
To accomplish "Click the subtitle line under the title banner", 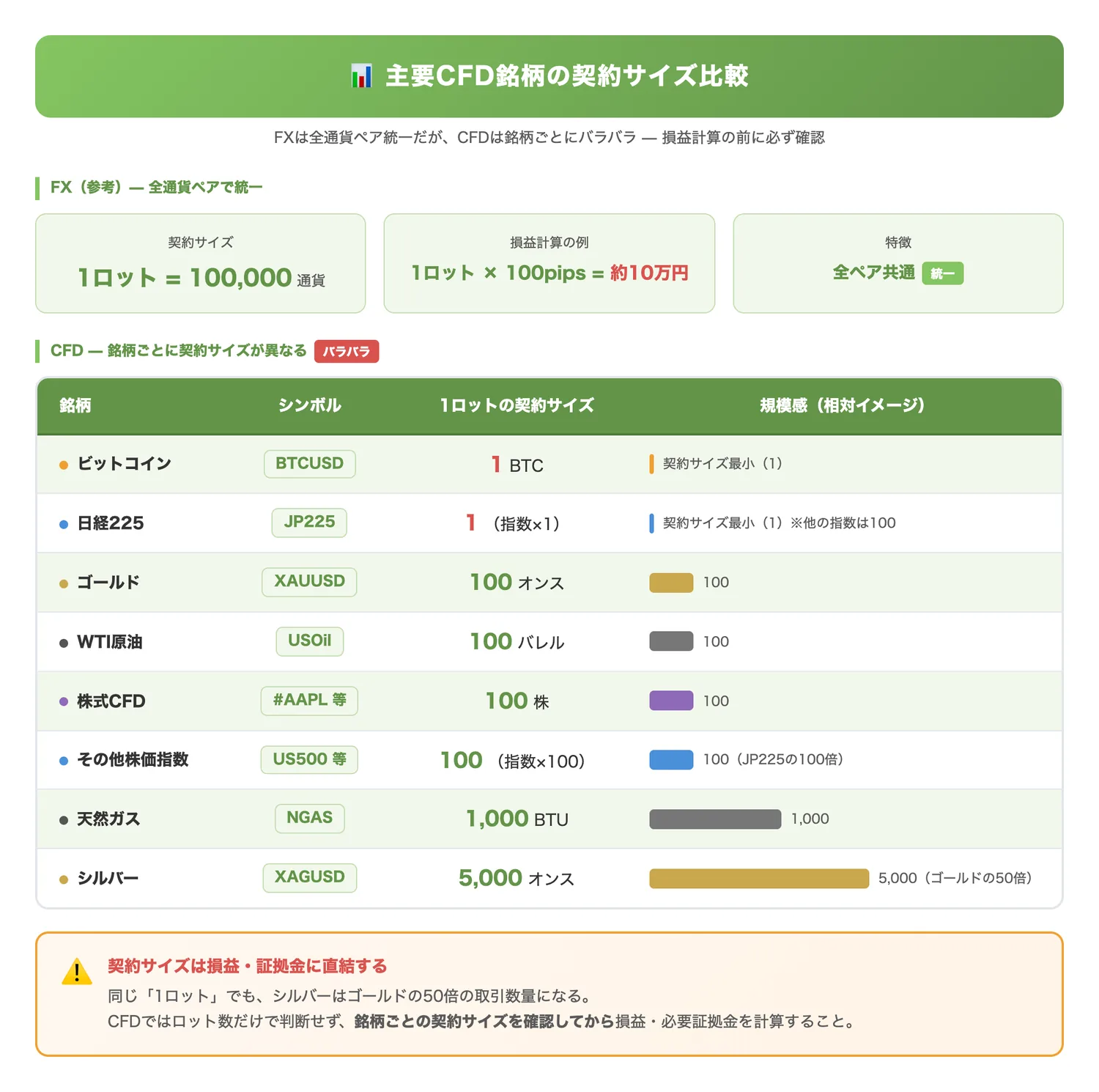I will pos(549,138).
